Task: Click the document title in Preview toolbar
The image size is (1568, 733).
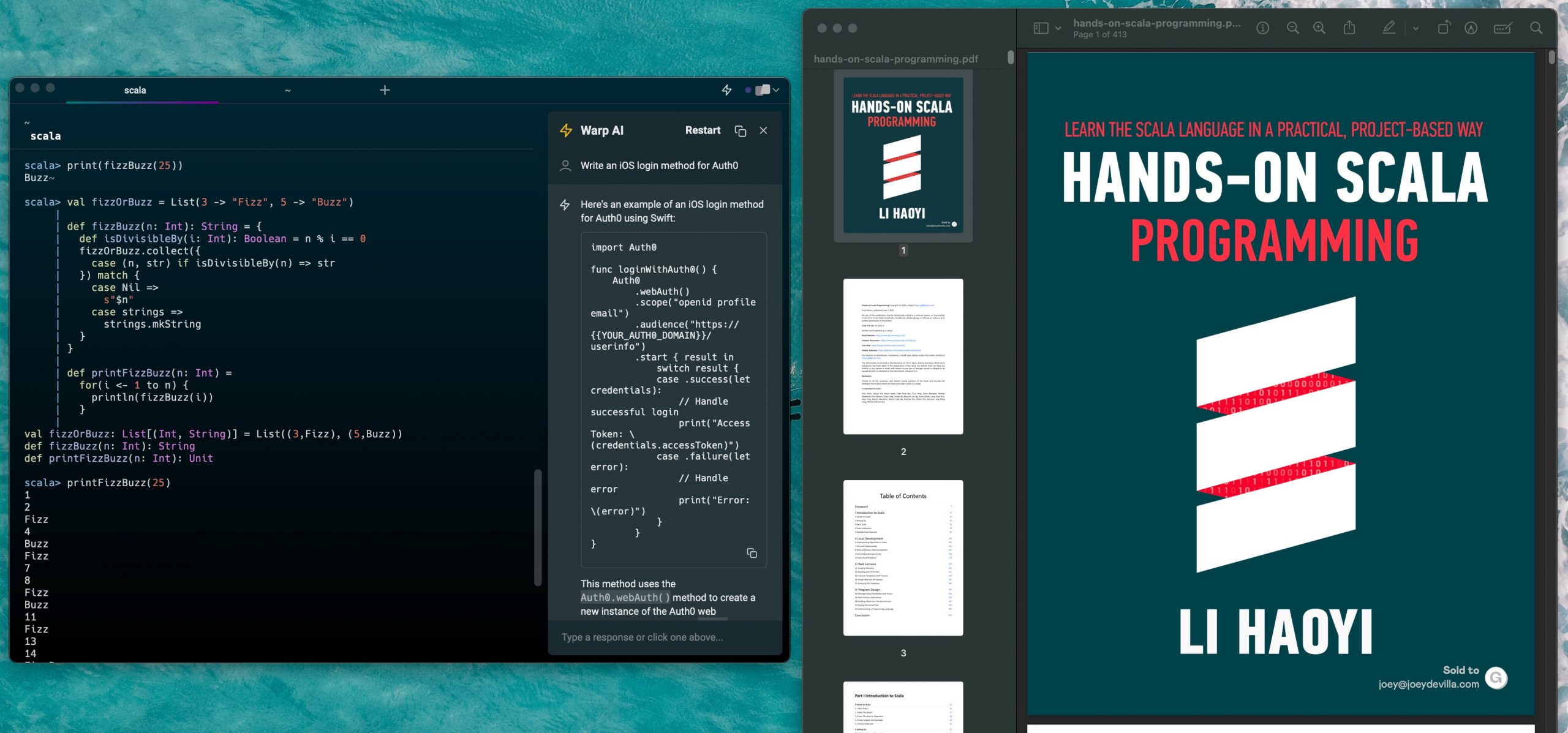Action: (x=1157, y=23)
